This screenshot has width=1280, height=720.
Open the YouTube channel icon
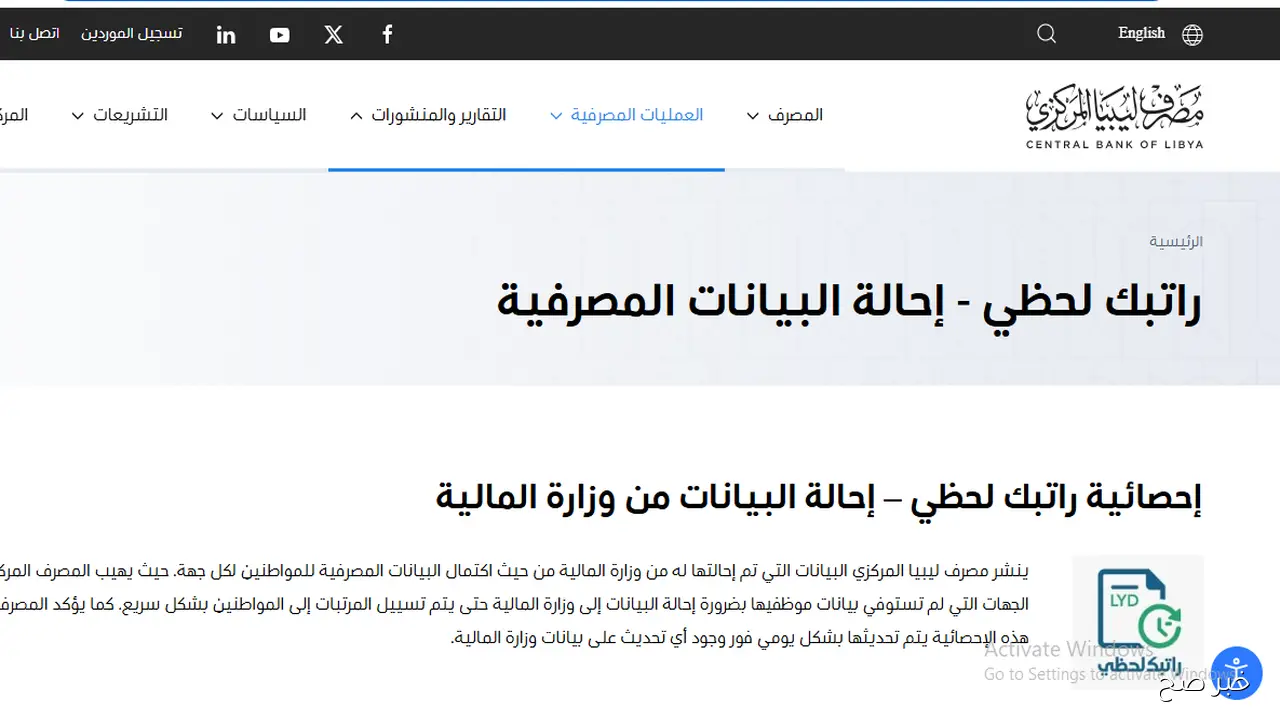[x=279, y=34]
